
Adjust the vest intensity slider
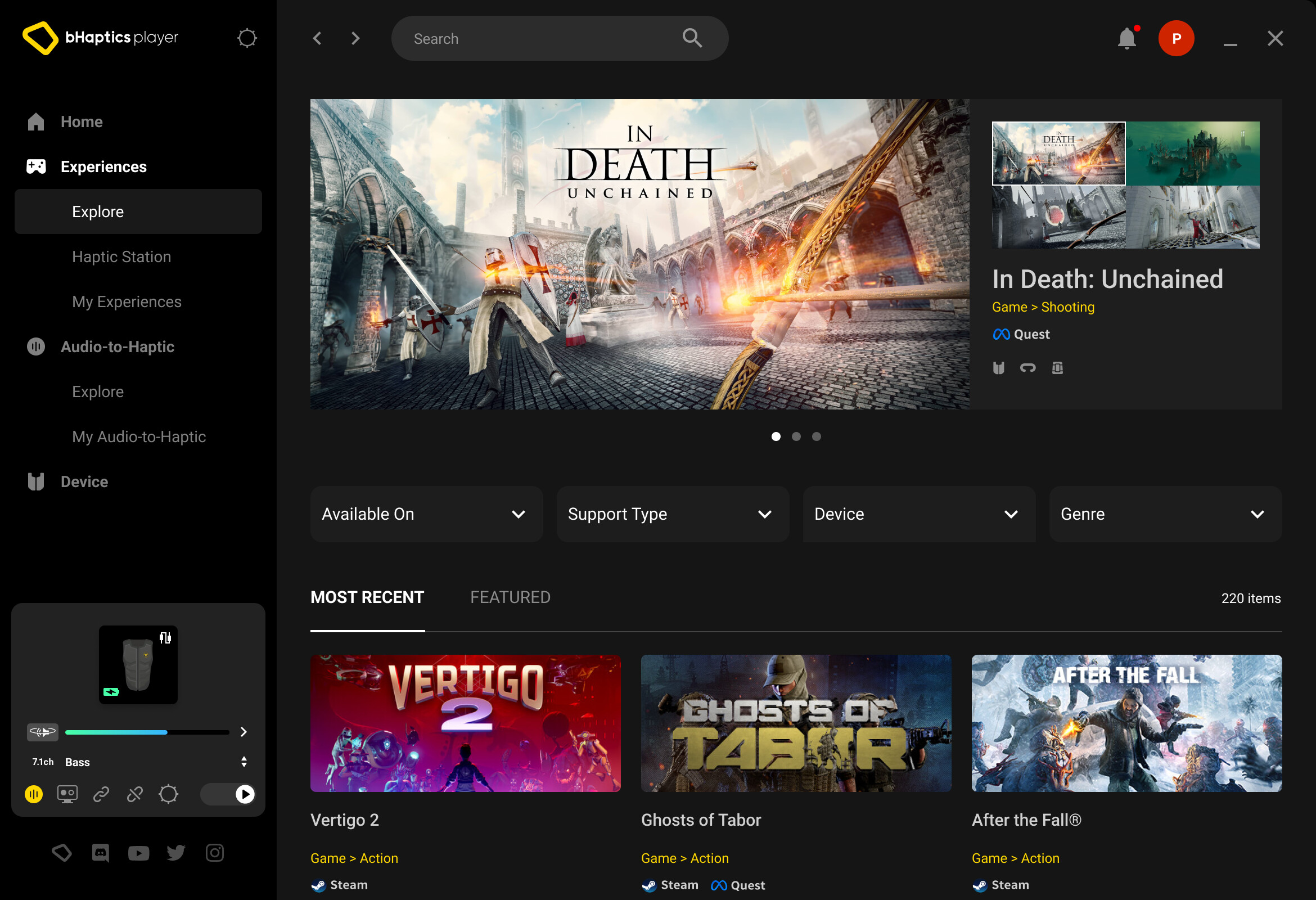pyautogui.click(x=146, y=732)
